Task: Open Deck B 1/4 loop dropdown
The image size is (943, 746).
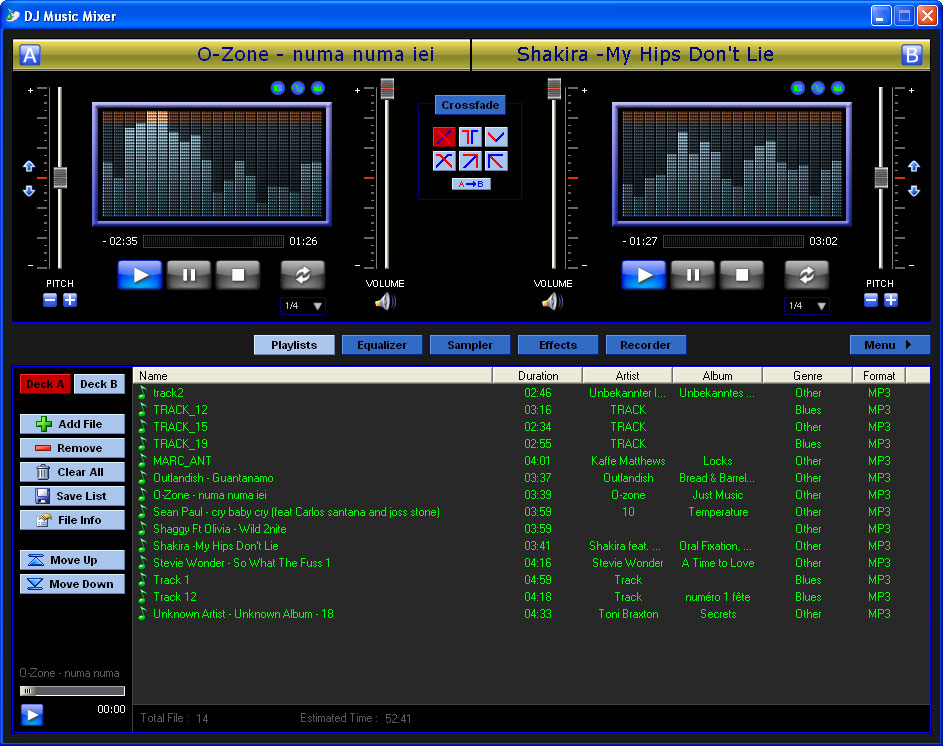Action: tap(806, 306)
